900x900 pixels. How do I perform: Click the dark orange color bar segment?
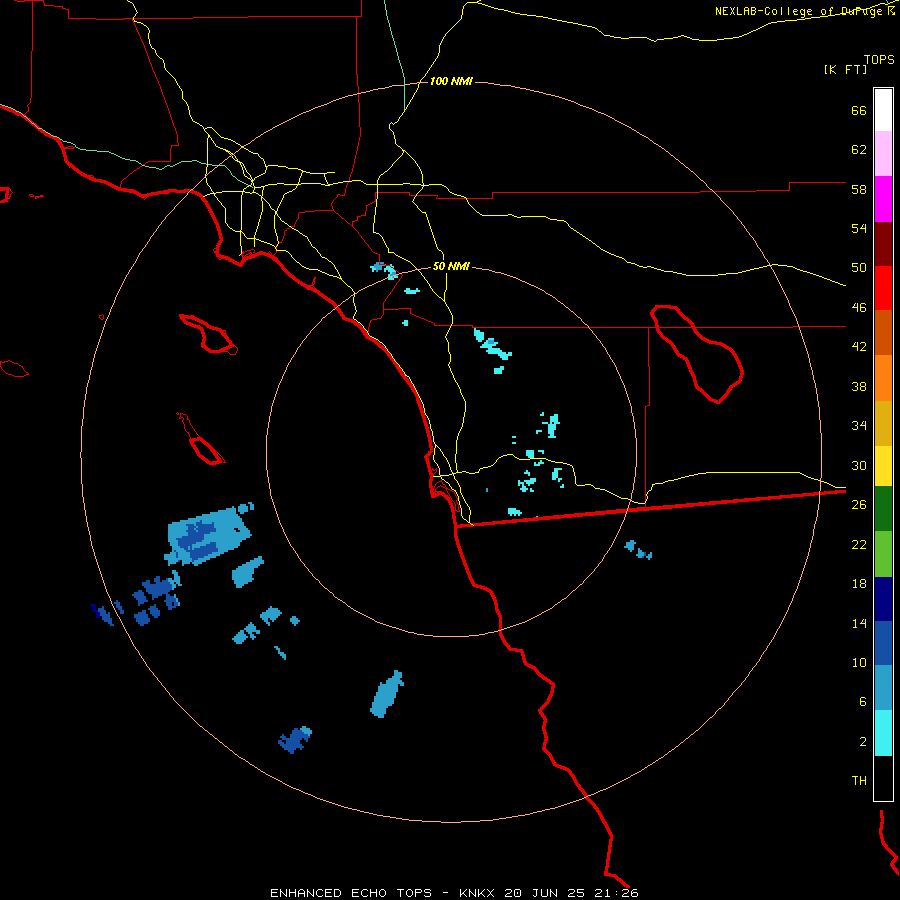pyautogui.click(x=883, y=333)
